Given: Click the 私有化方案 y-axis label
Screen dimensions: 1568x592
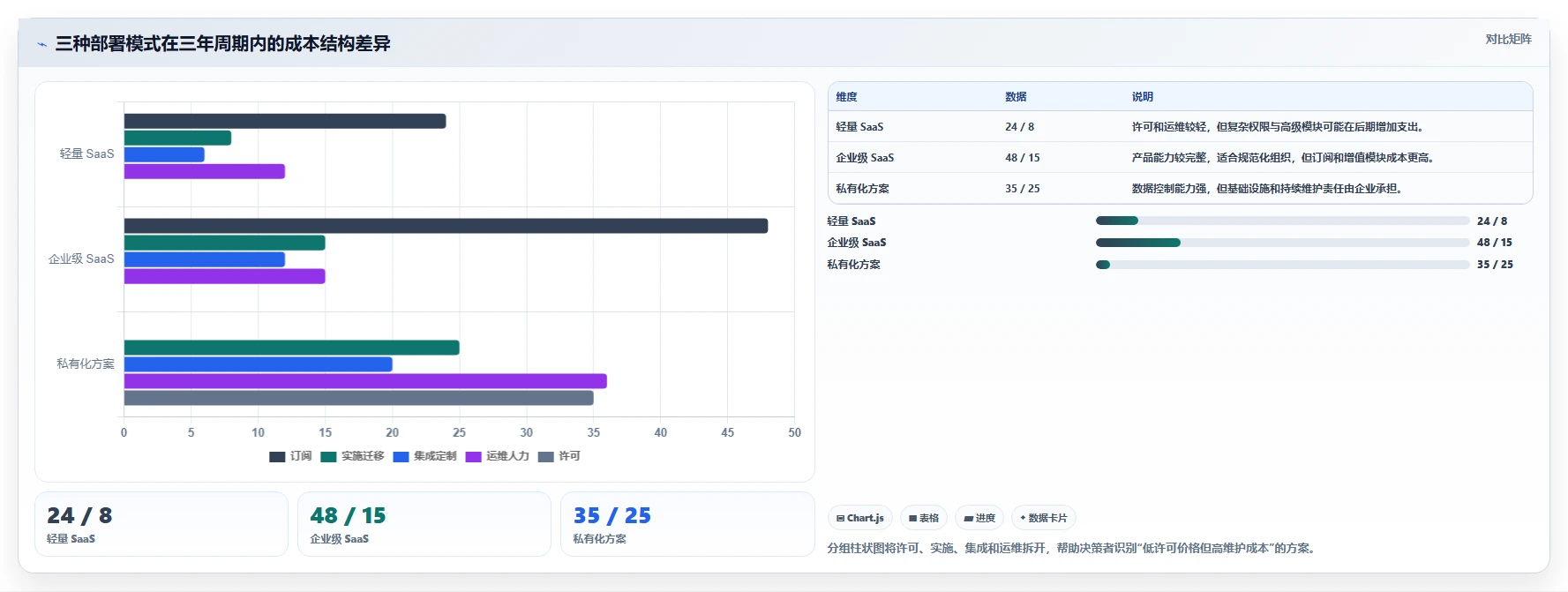Looking at the screenshot, I should click(x=86, y=363).
